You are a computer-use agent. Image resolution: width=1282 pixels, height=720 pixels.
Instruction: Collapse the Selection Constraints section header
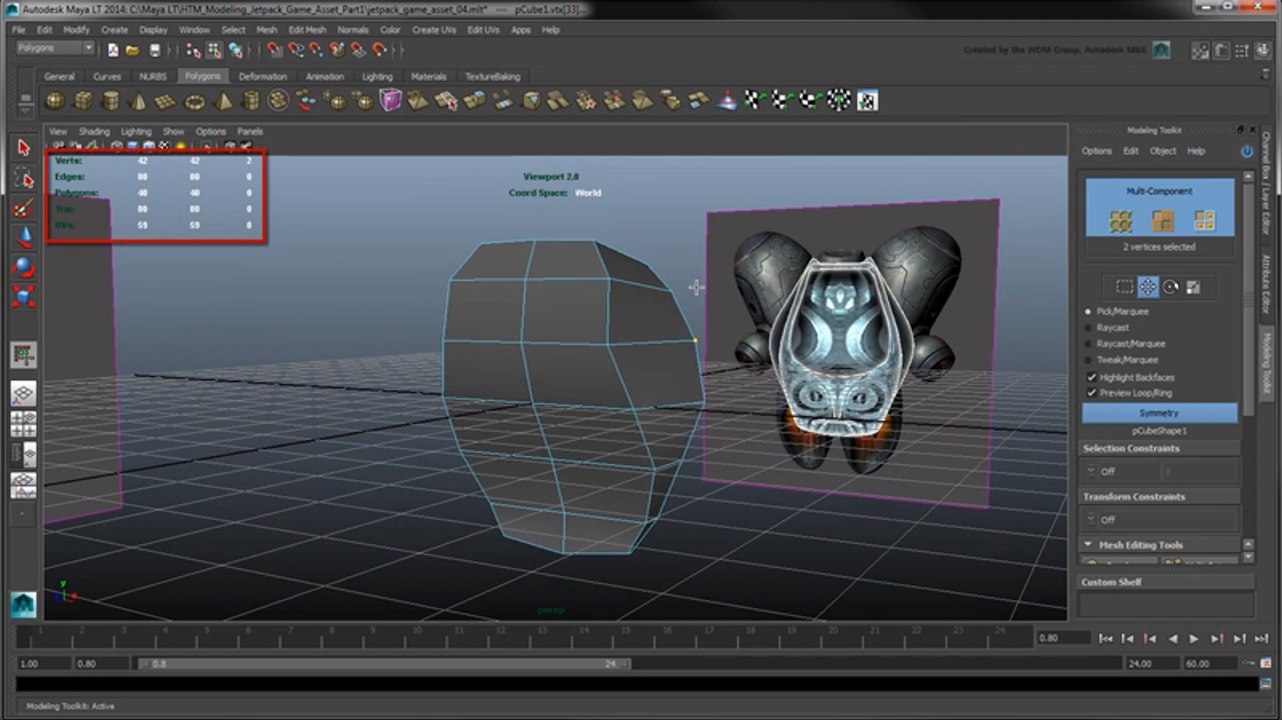click(x=1160, y=448)
